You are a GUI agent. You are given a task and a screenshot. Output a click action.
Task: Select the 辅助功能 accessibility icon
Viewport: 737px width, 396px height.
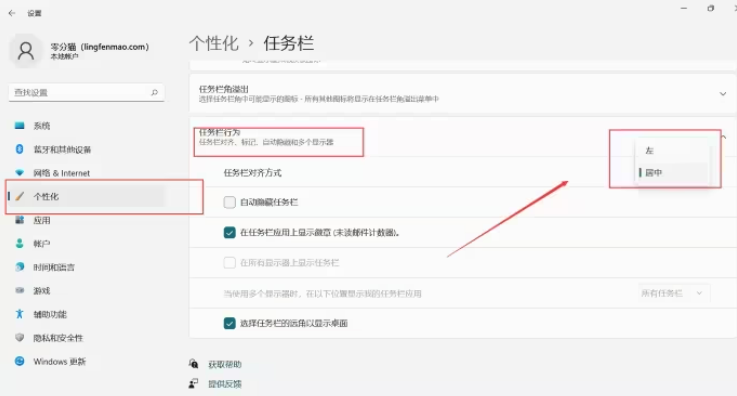[x=19, y=314]
